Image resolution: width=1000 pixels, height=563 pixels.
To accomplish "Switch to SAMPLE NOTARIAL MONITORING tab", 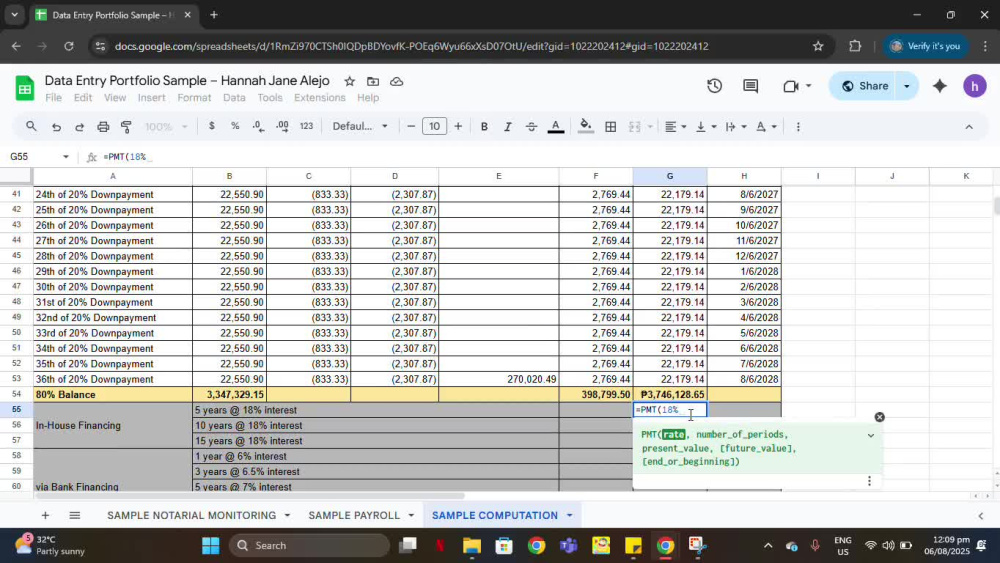I will (191, 515).
